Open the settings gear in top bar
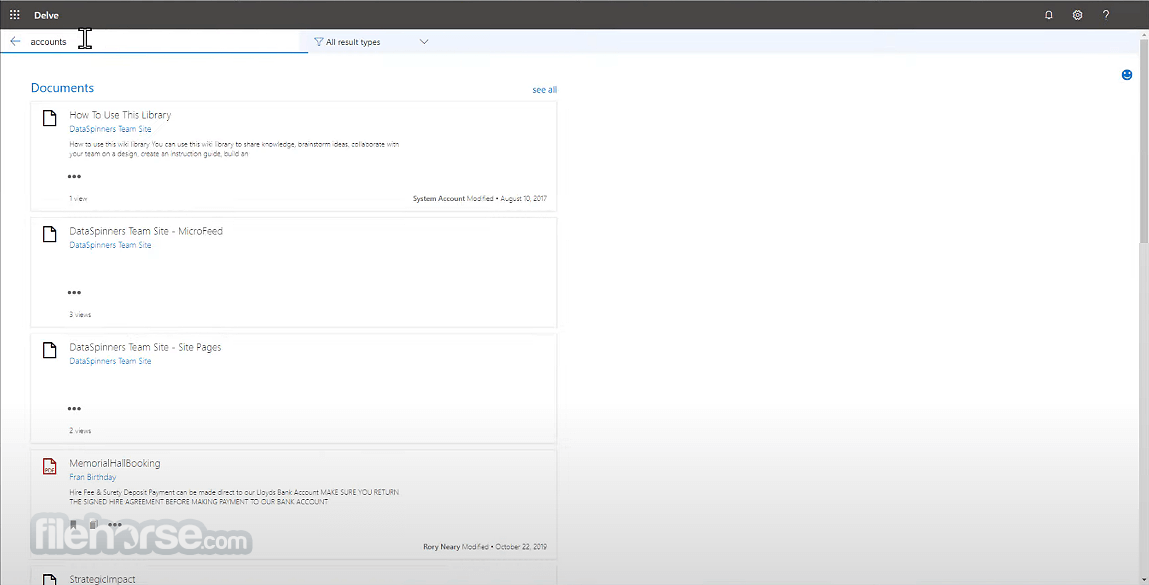 pyautogui.click(x=1077, y=15)
